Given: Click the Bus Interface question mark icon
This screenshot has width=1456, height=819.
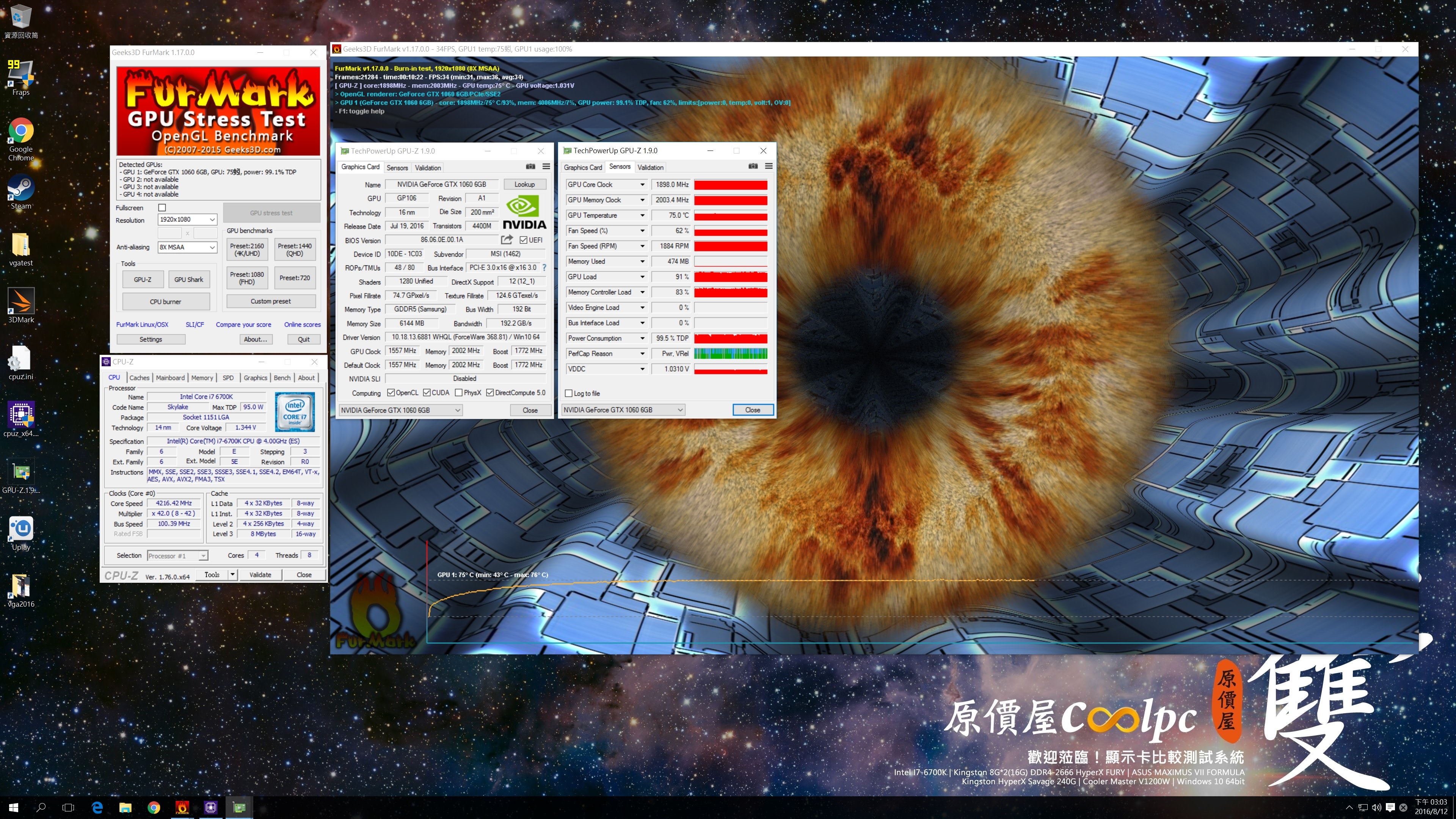Looking at the screenshot, I should (x=544, y=267).
